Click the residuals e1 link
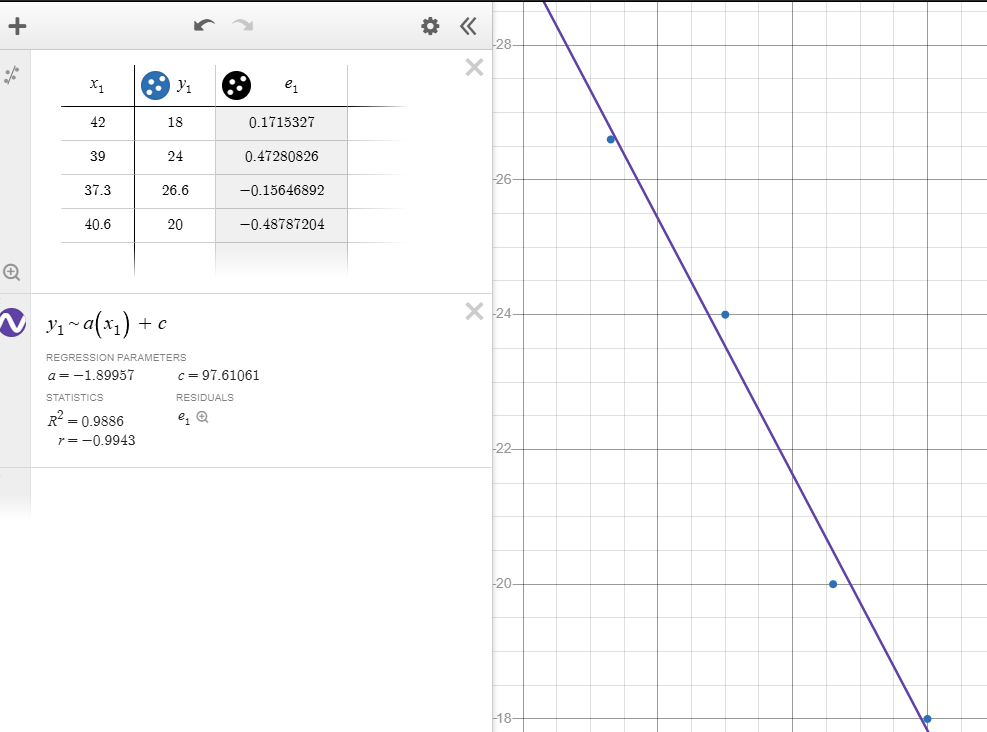This screenshot has height=732, width=987. 184,417
